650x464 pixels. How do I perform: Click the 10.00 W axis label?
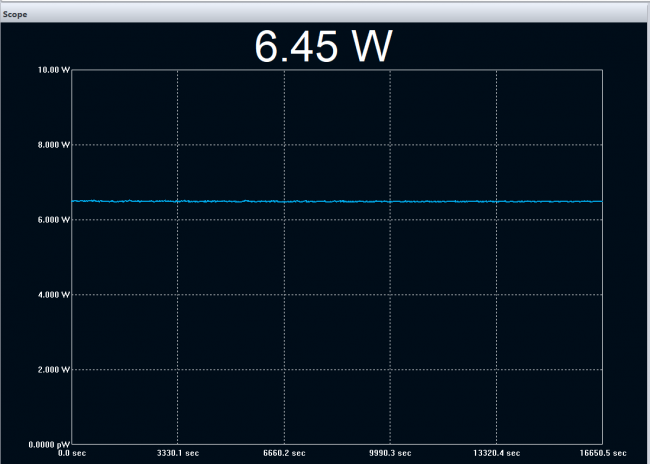point(54,70)
